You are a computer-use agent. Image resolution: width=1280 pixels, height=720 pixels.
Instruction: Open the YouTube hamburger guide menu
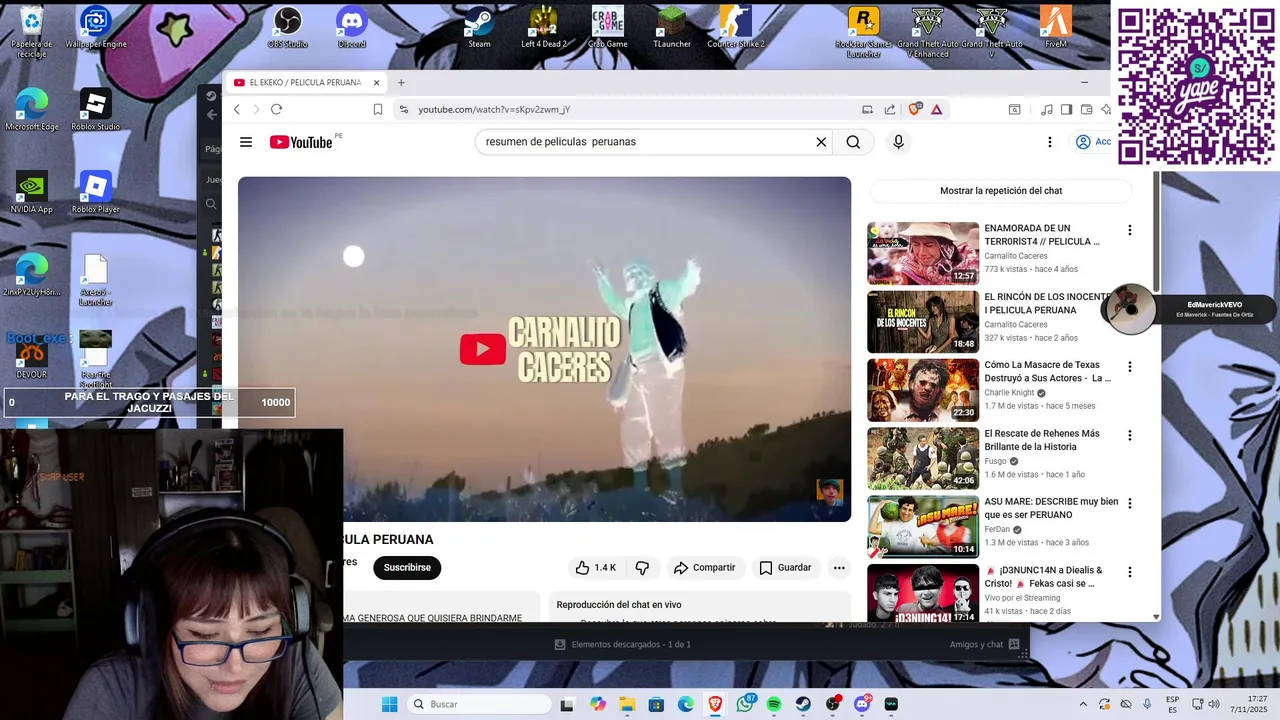point(246,142)
